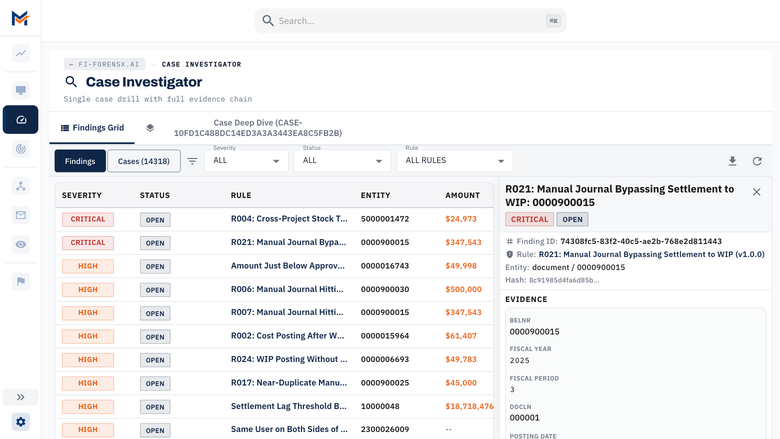This screenshot has width=780, height=439.
Task: Download findings using the download icon
Action: pyautogui.click(x=732, y=161)
